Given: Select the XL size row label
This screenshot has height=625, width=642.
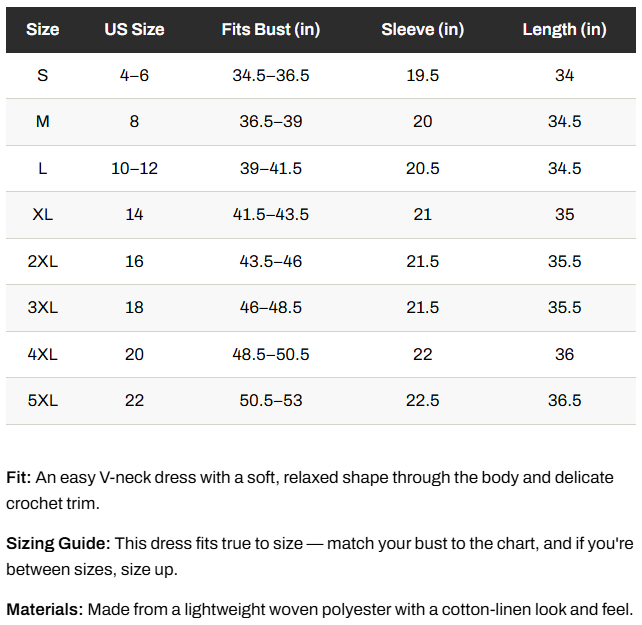Looking at the screenshot, I should click(43, 215).
